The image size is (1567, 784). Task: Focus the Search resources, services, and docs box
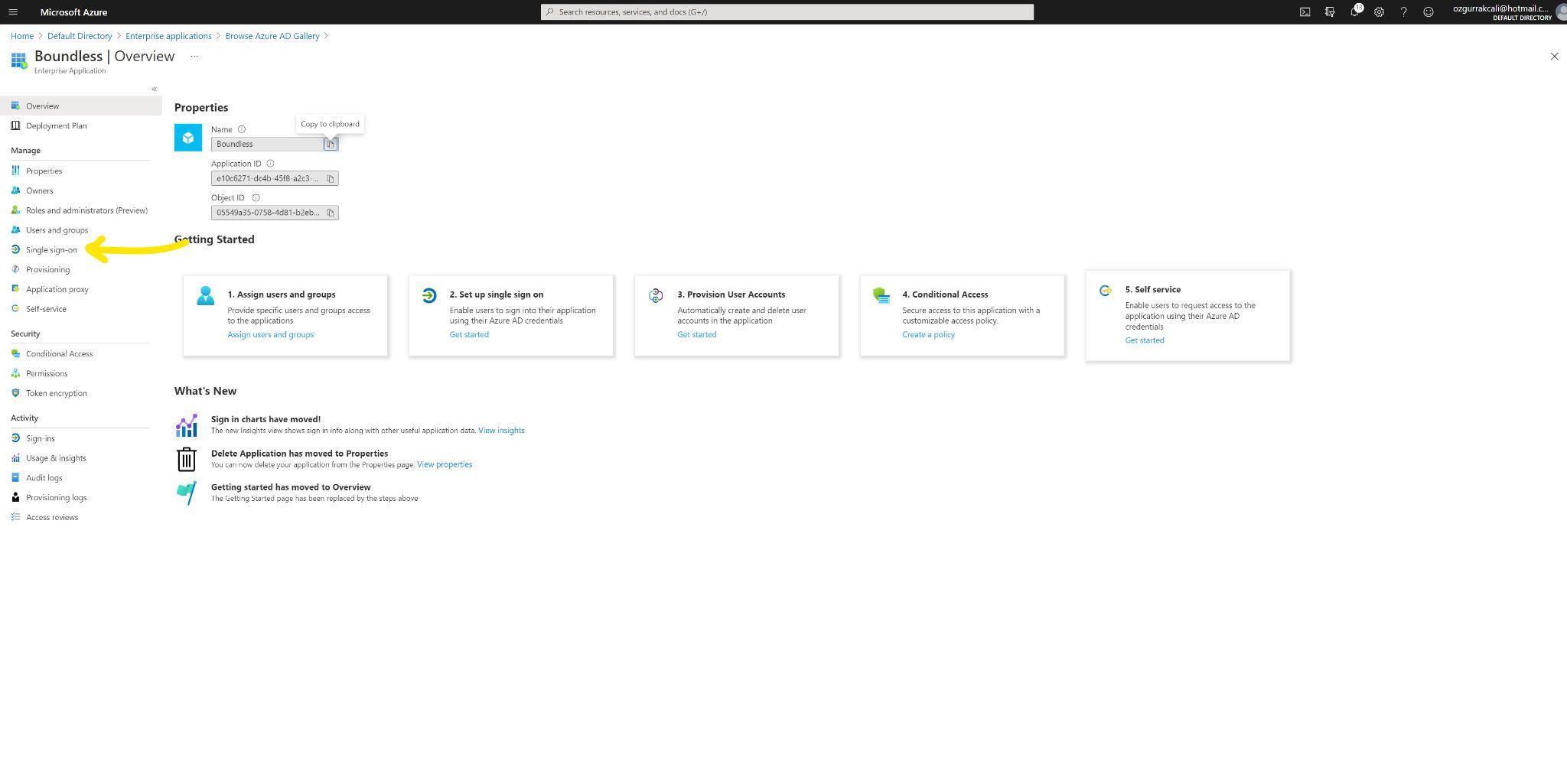tap(787, 12)
